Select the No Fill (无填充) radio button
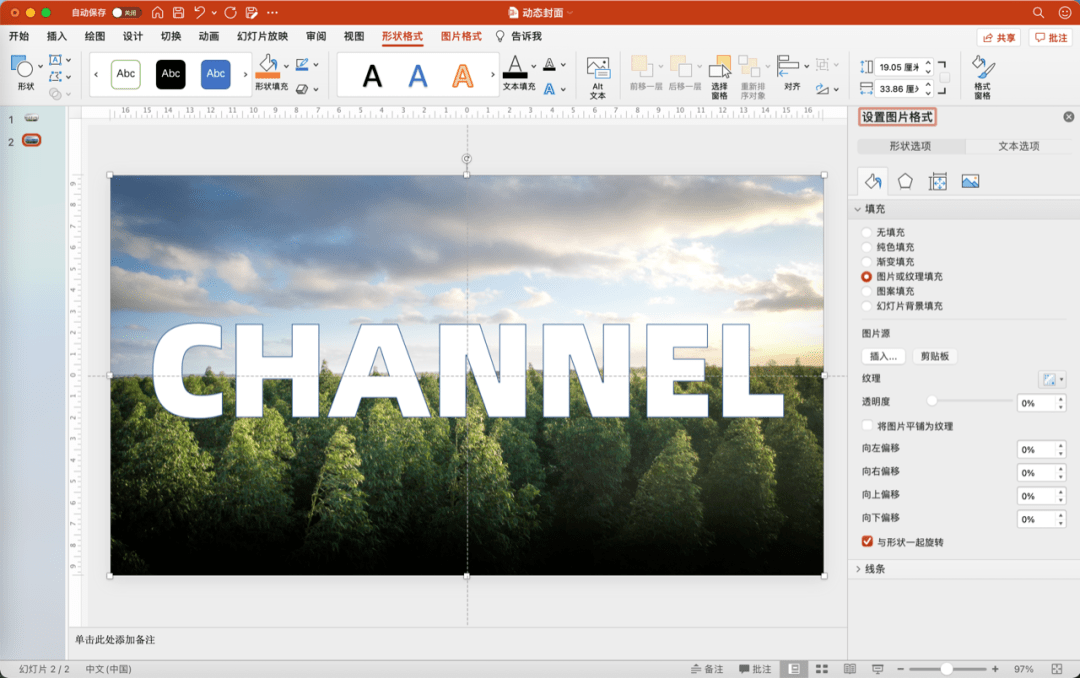This screenshot has width=1080, height=678. tap(866, 232)
